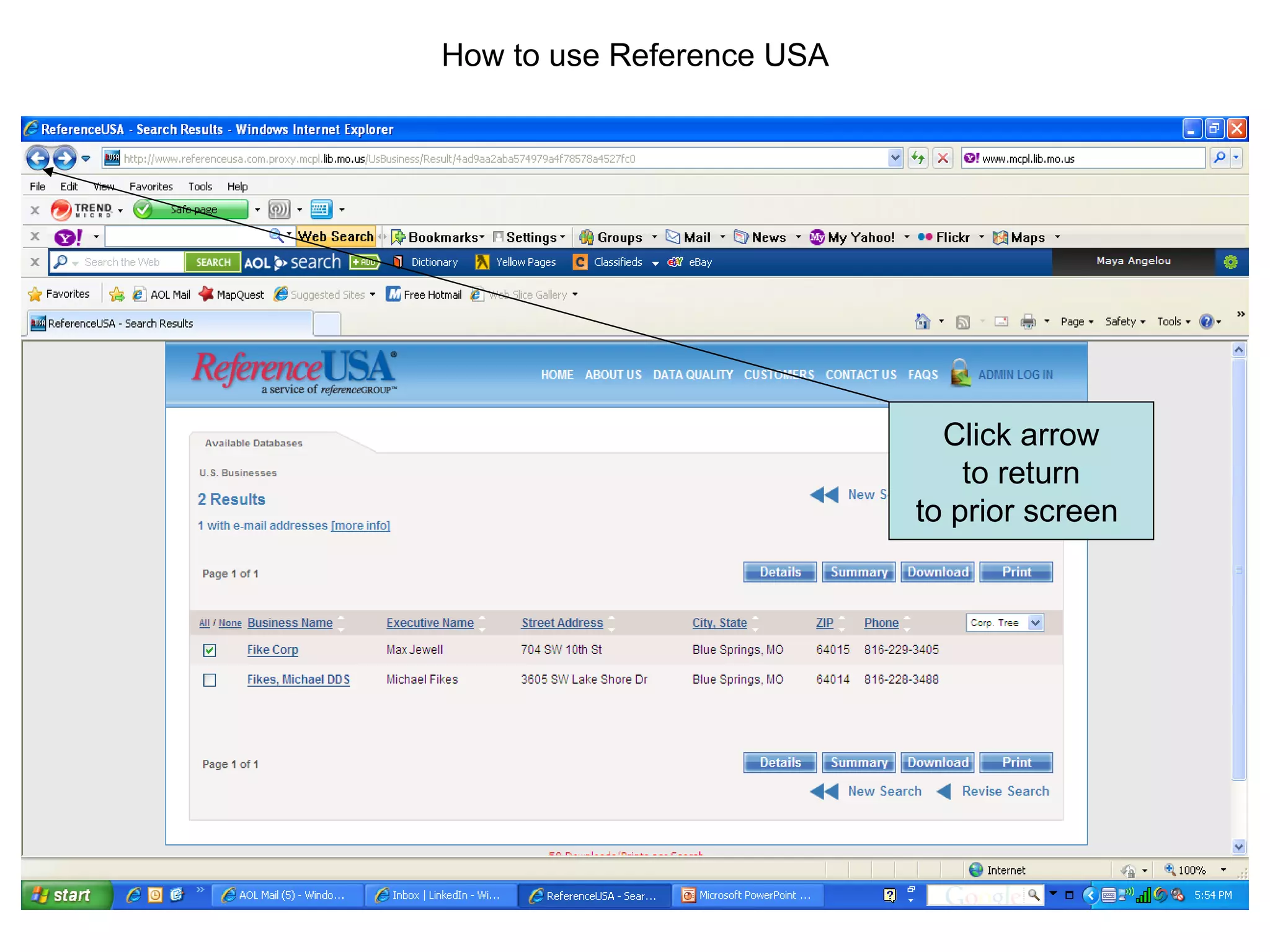The image size is (1270, 952).
Task: Click the bottom Download button
Action: coord(938,762)
